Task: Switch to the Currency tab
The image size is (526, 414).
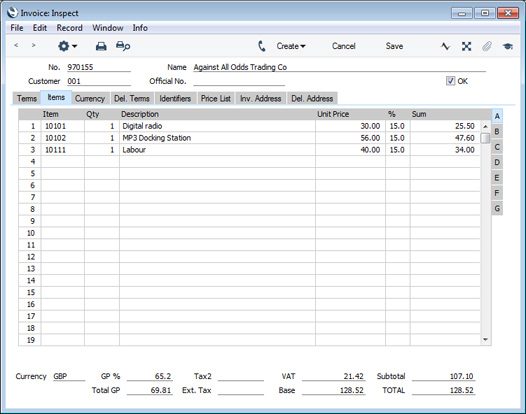Action: [90, 99]
